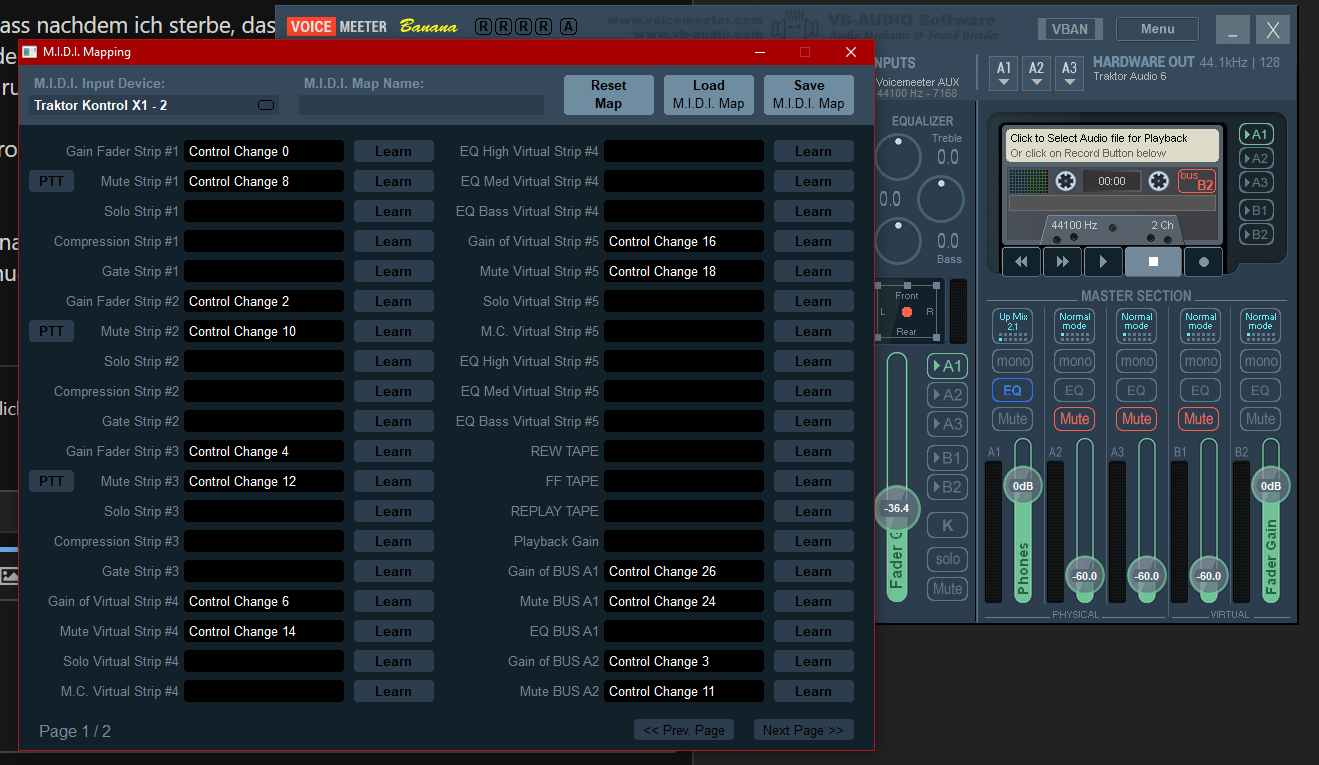1319x765 pixels.
Task: Toggle PTT for Mute Strip #2
Action: click(51, 331)
